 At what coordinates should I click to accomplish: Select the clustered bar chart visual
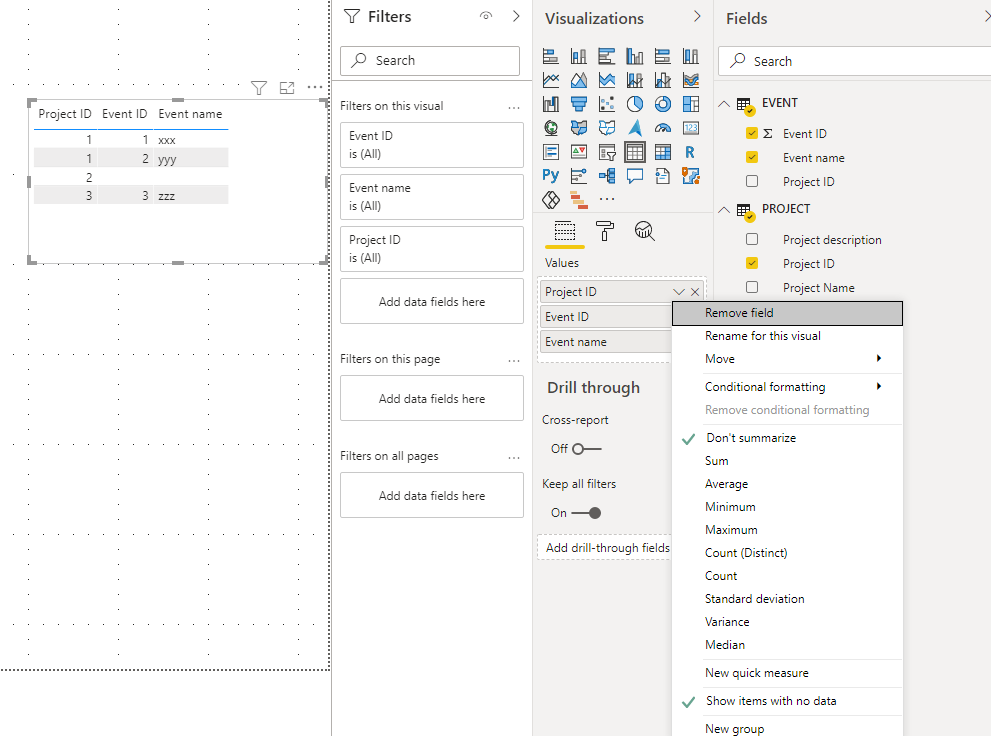pyautogui.click(x=607, y=56)
